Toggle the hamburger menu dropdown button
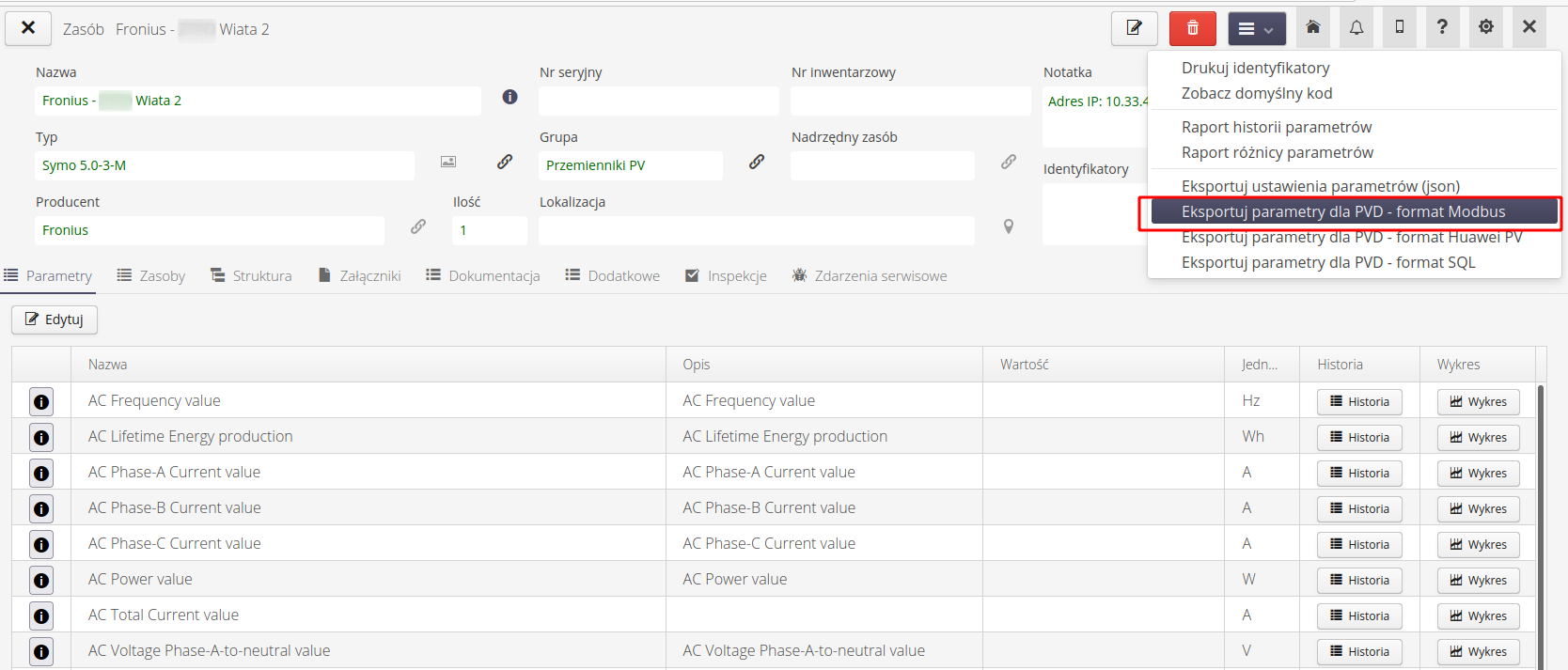 point(1256,28)
